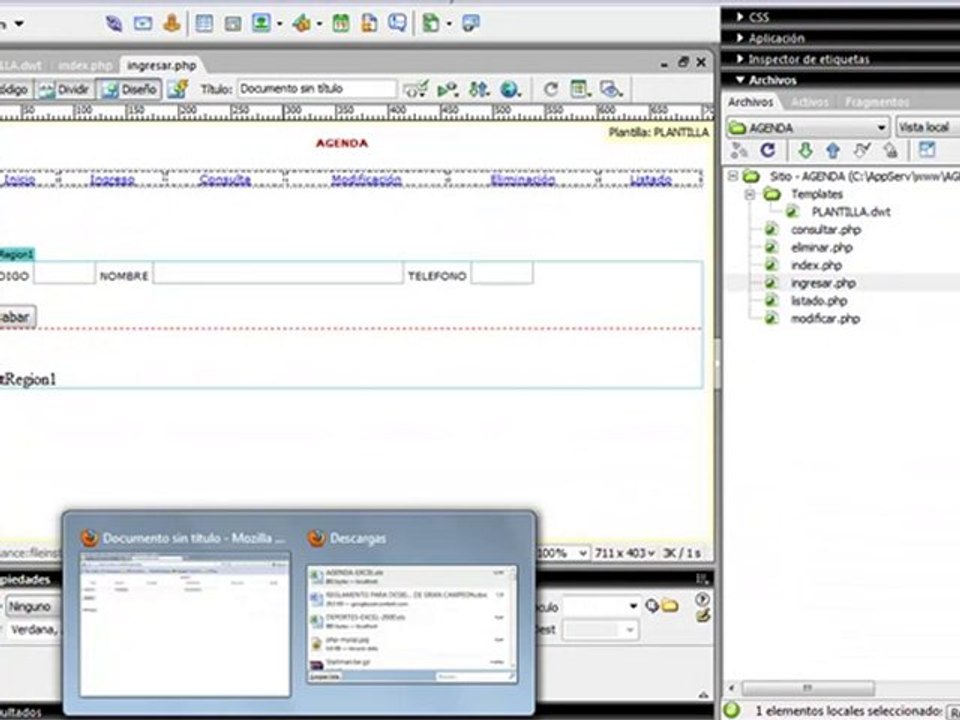Select the Fragmentos tab
The height and width of the screenshot is (720, 960).
[x=877, y=102]
